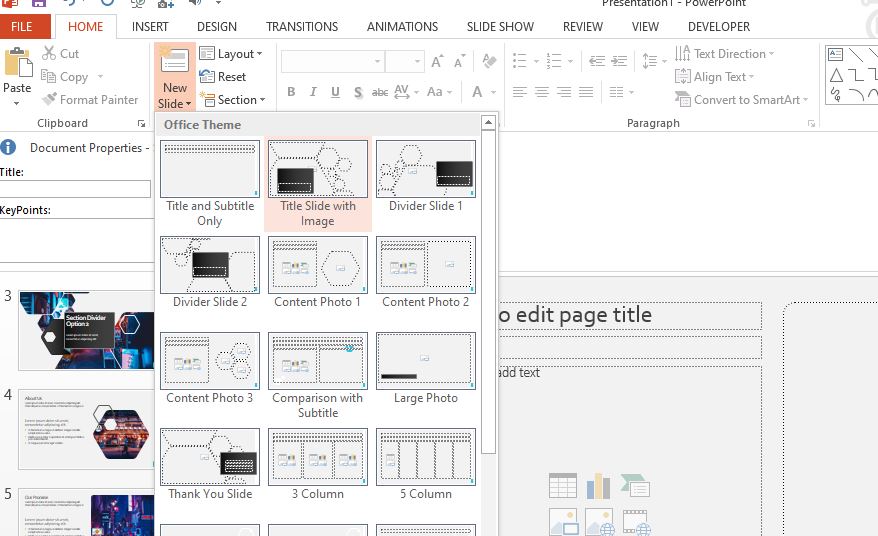Choose Large Photo layout
The width and height of the screenshot is (878, 536).
[426, 369]
